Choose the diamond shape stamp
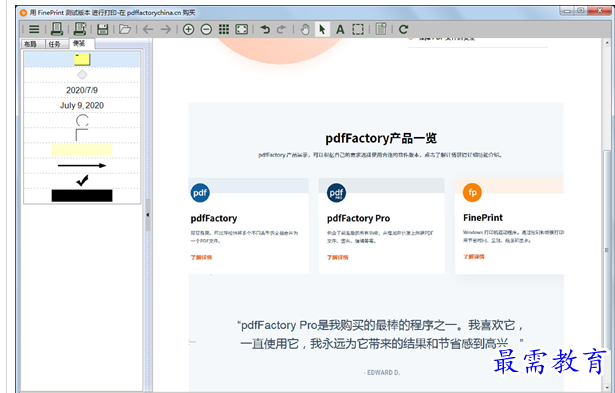Image resolution: width=615 pixels, height=393 pixels. coord(82,75)
